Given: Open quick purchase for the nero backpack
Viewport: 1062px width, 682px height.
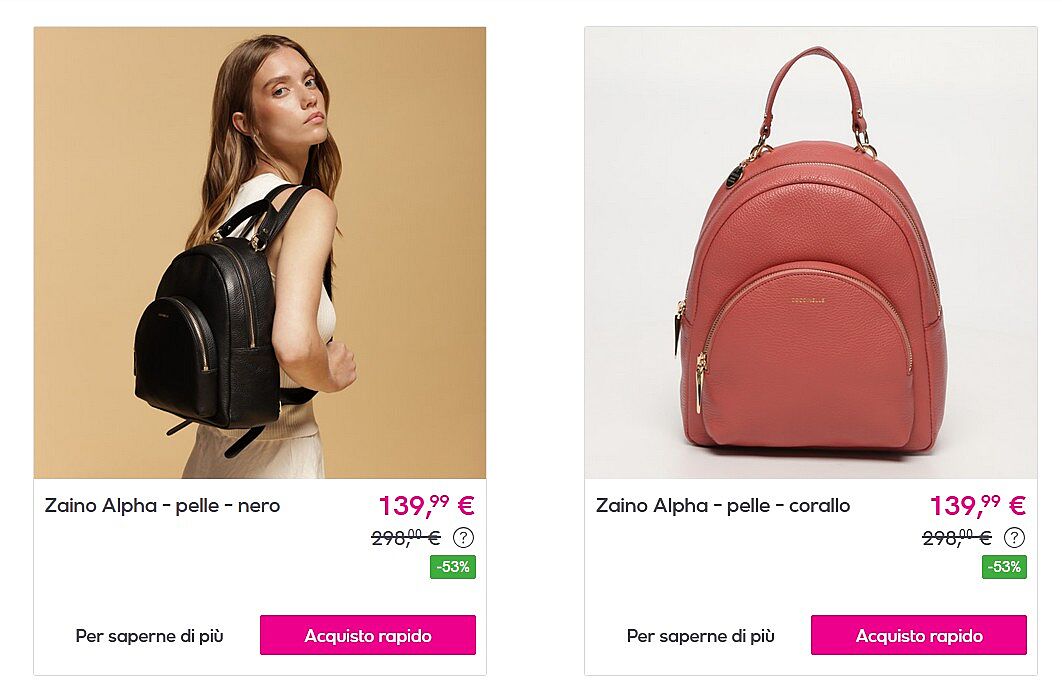Looking at the screenshot, I should (368, 635).
